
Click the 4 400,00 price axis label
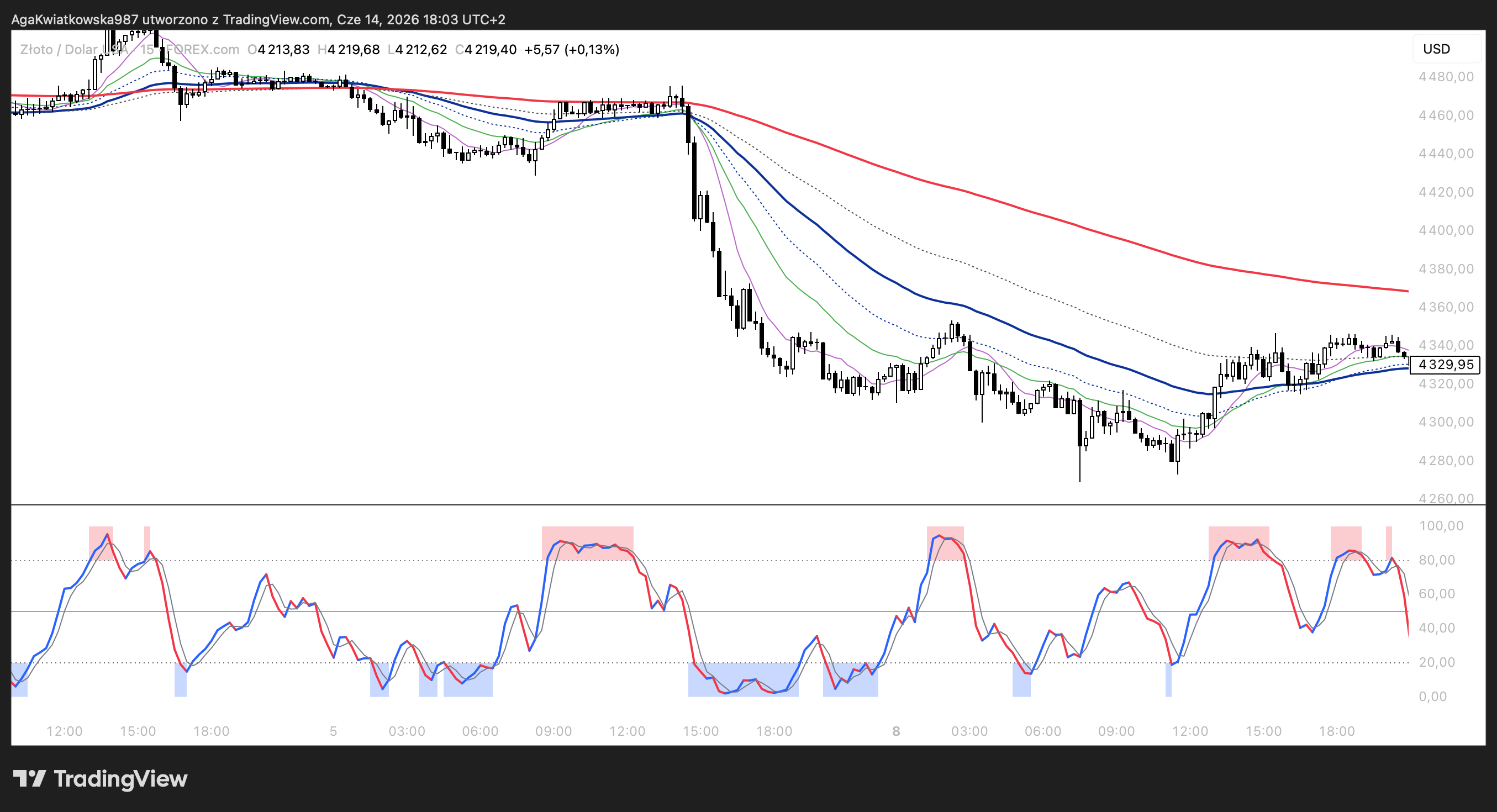[1446, 230]
